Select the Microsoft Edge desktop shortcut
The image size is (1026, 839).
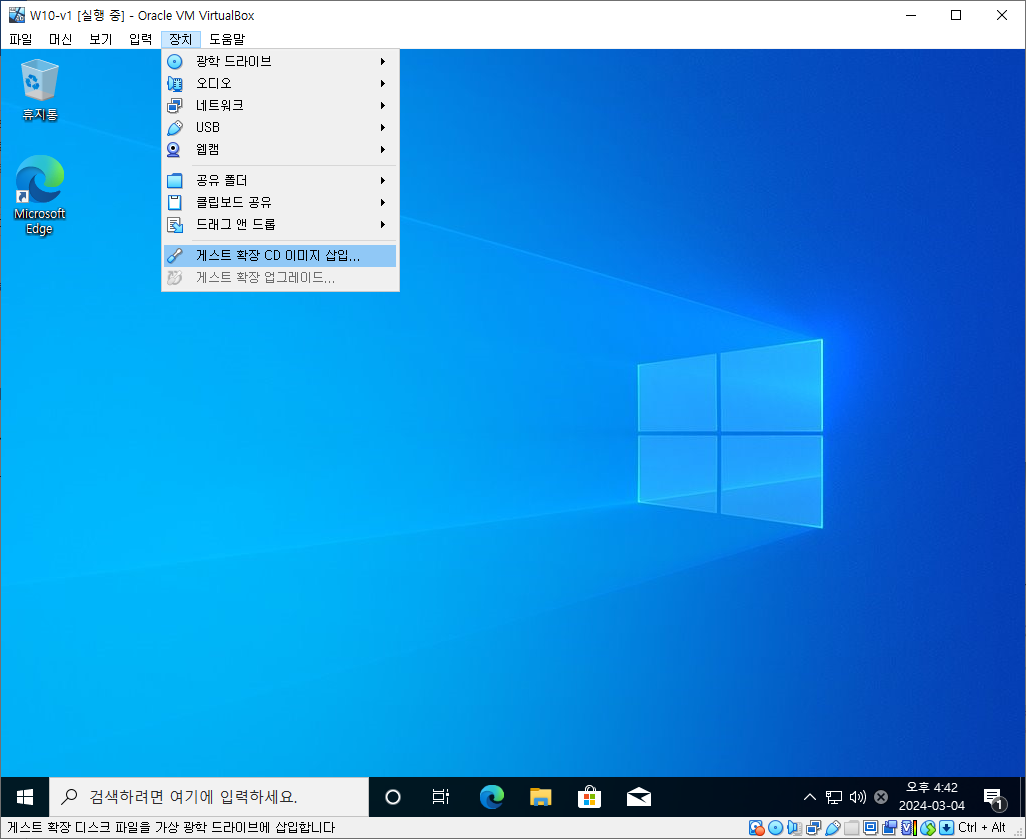(x=40, y=195)
